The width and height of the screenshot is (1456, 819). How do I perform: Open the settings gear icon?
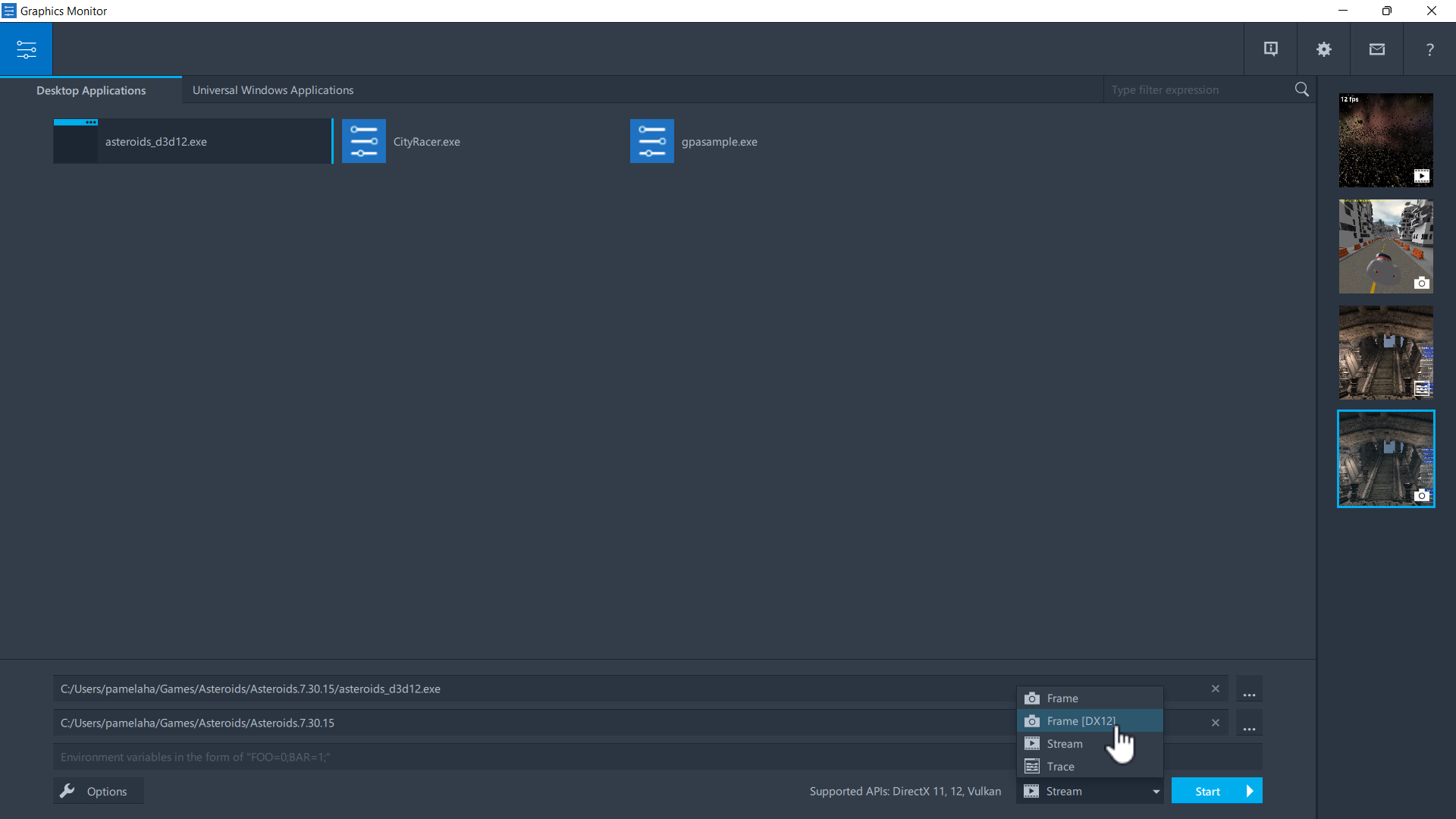coord(1323,49)
